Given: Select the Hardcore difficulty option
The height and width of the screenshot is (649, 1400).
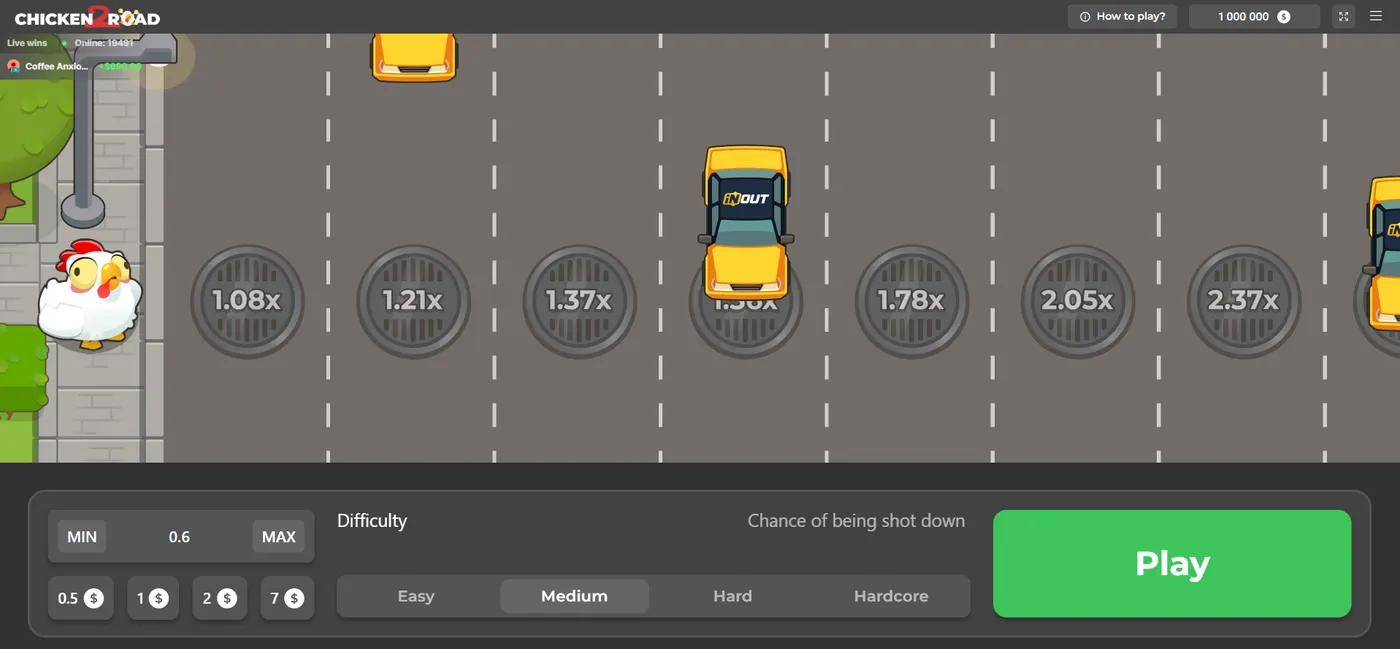Looking at the screenshot, I should (x=891, y=596).
